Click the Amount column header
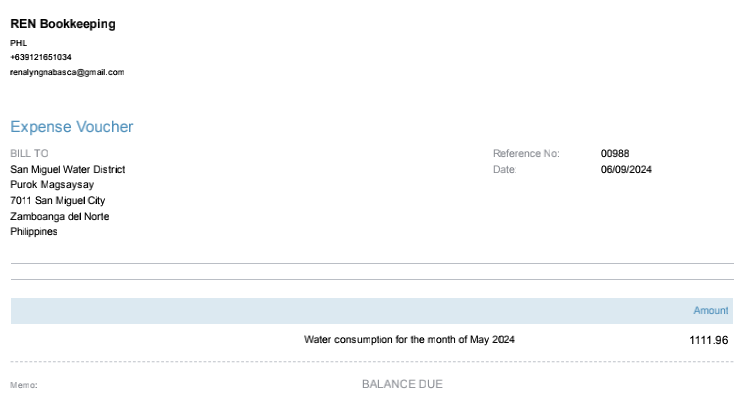 pyautogui.click(x=711, y=311)
